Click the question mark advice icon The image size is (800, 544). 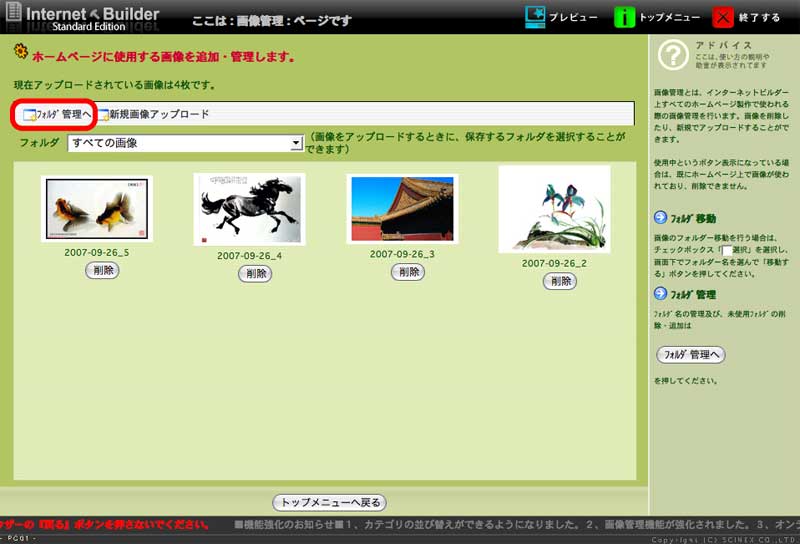[x=673, y=55]
